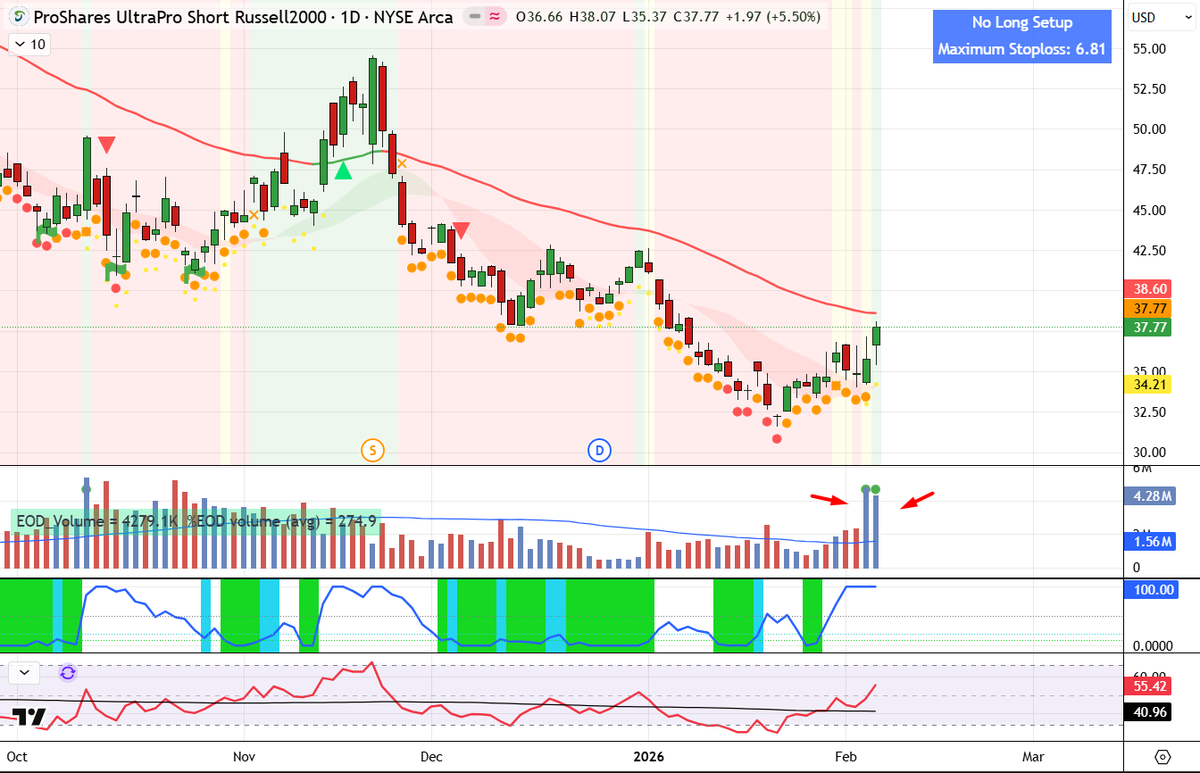Screen dimensions: 1200x773
Task: Click the orange 37.77 price label
Action: (1149, 307)
